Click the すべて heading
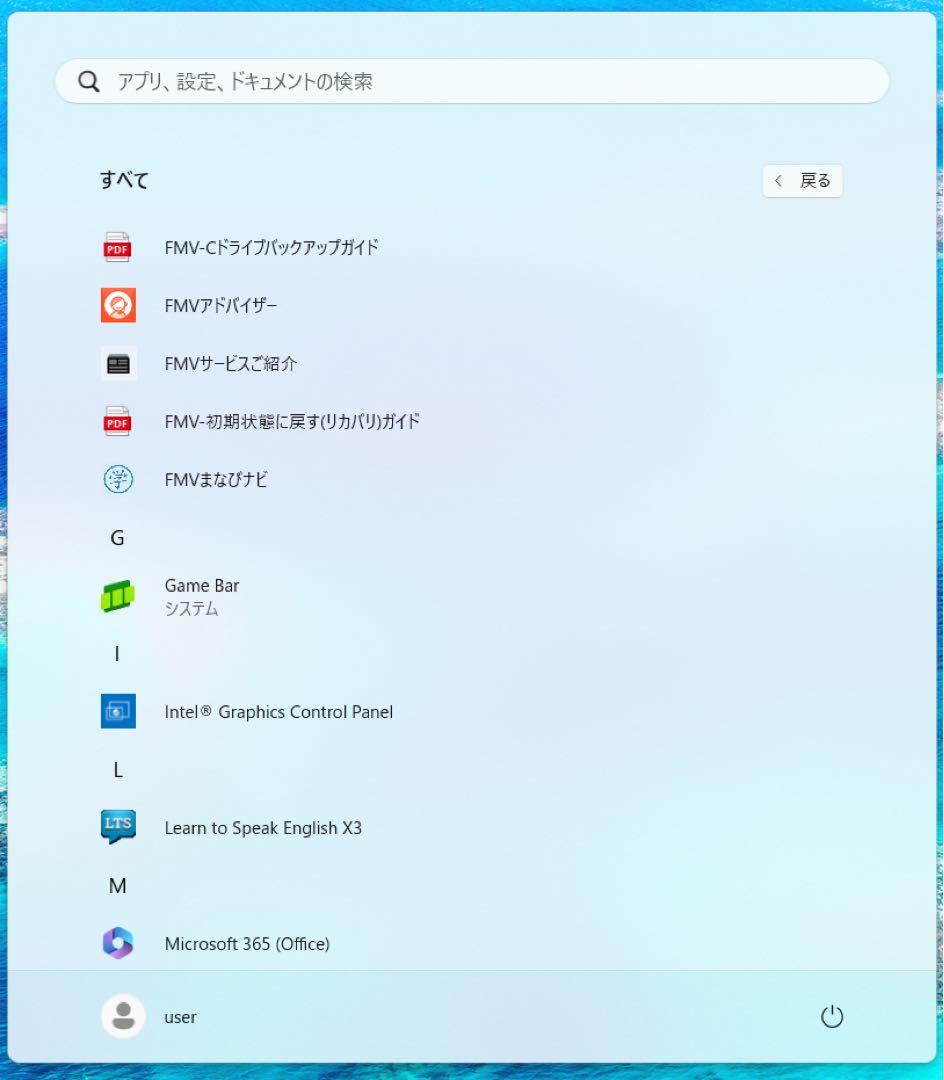 pyautogui.click(x=125, y=180)
